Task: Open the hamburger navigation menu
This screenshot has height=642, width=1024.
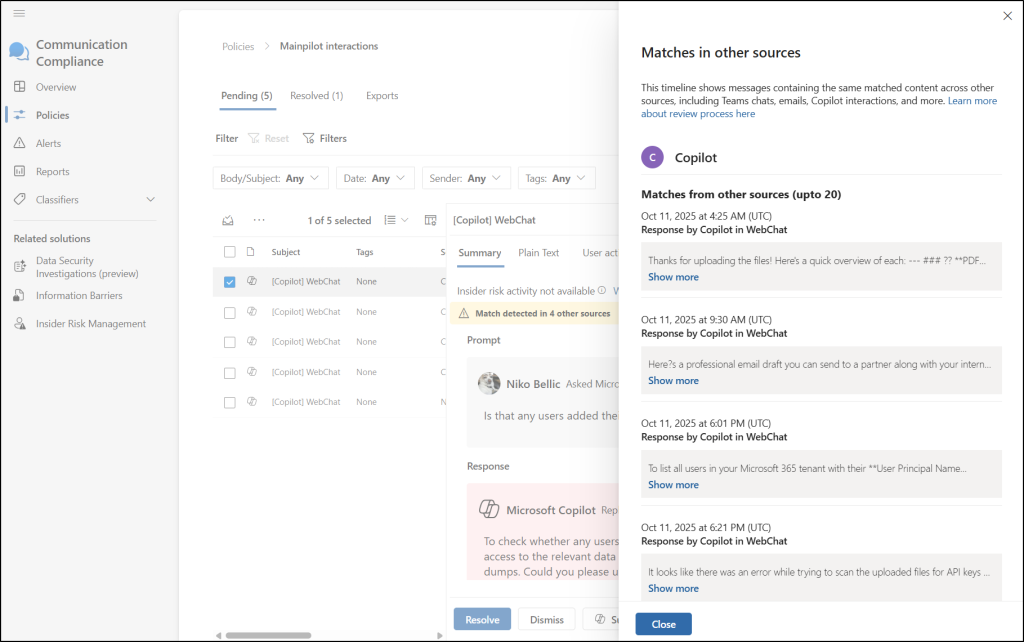Action: [x=19, y=12]
